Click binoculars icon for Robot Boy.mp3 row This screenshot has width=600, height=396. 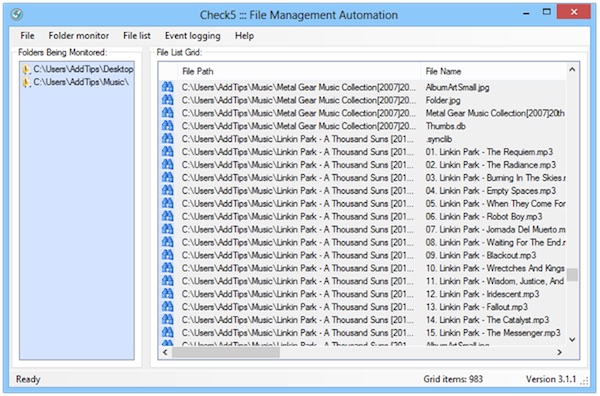[167, 216]
